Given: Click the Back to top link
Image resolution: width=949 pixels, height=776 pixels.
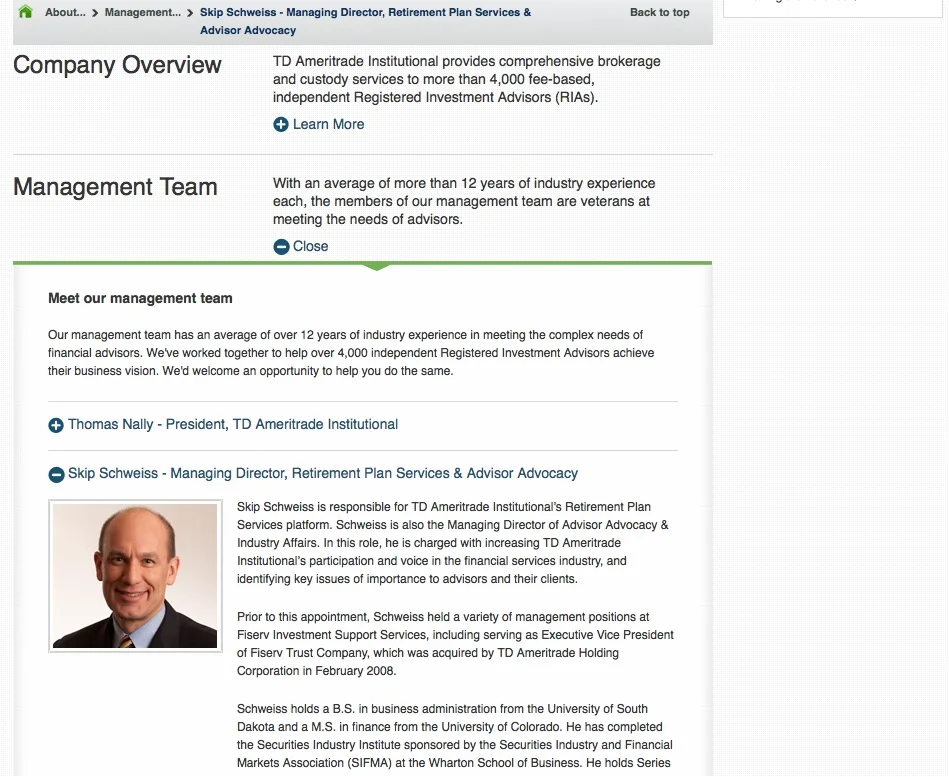Looking at the screenshot, I should [x=660, y=12].
